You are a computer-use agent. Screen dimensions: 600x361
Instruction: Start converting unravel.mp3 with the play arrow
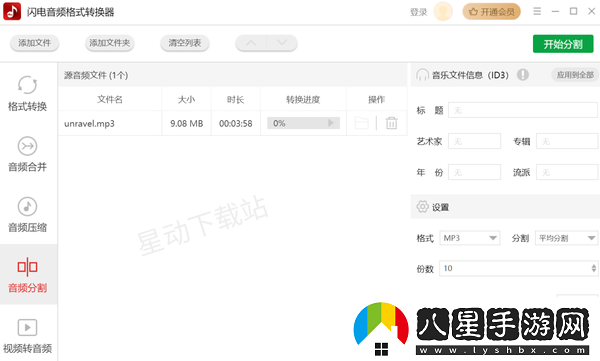tap(331, 123)
